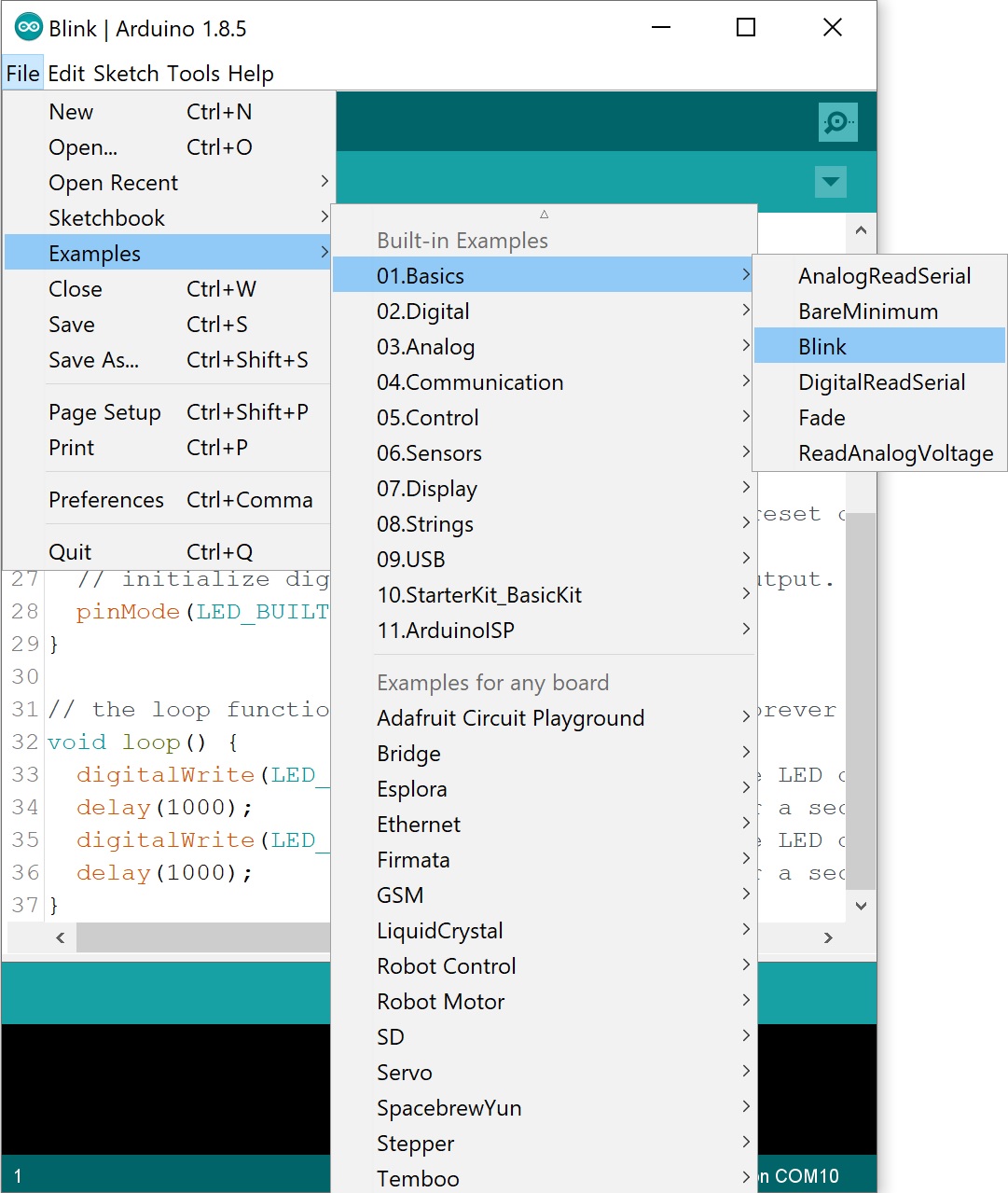Screen dimensions: 1008x1193
Task: Open 10.StarterKit_BasicKit examples
Action: coord(544,595)
